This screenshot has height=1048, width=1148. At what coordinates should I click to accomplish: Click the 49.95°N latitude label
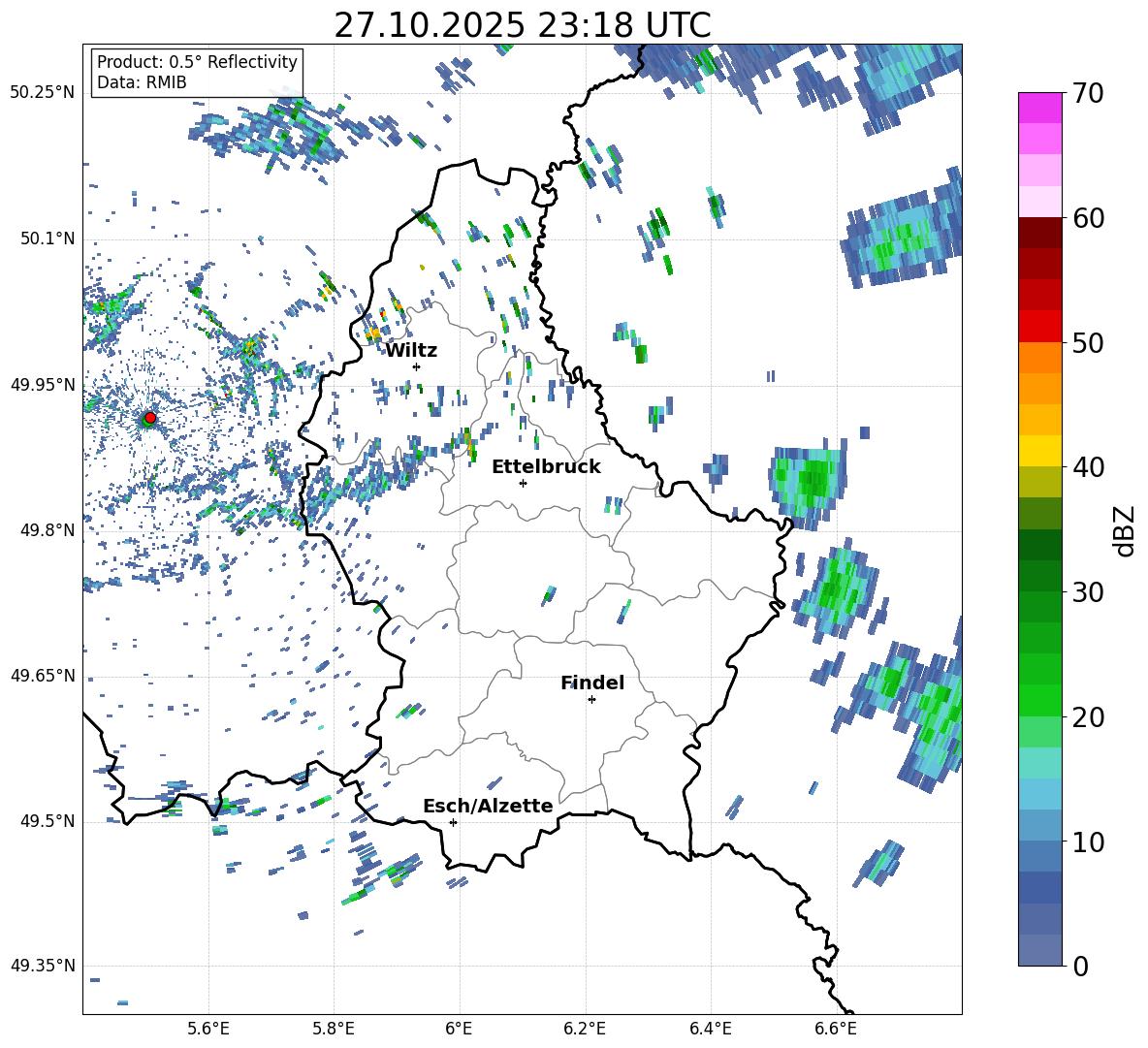click(43, 384)
